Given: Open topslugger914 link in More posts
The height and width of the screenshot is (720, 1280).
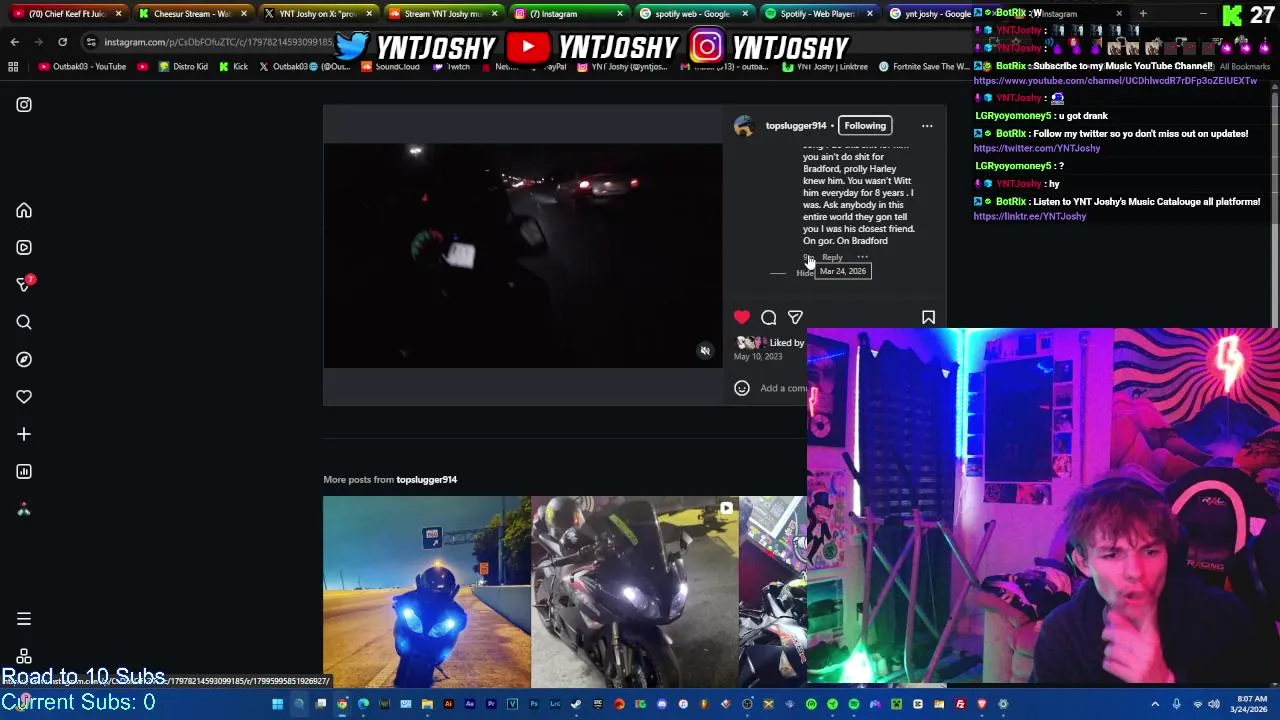Looking at the screenshot, I should [x=427, y=480].
